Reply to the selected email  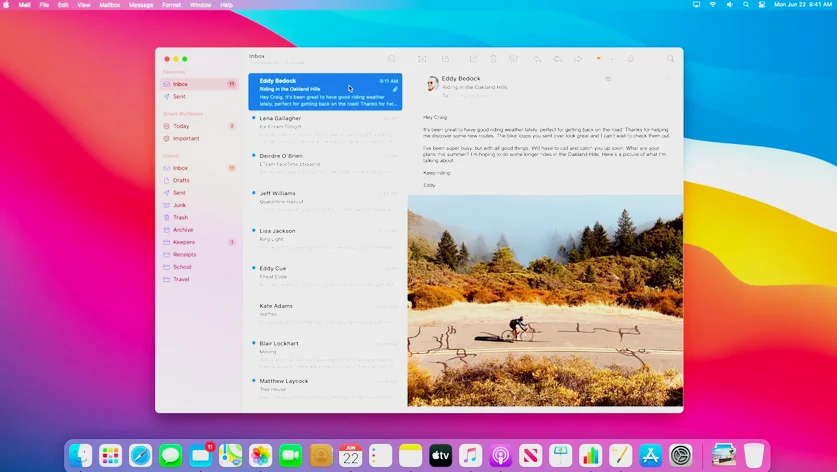[537, 59]
